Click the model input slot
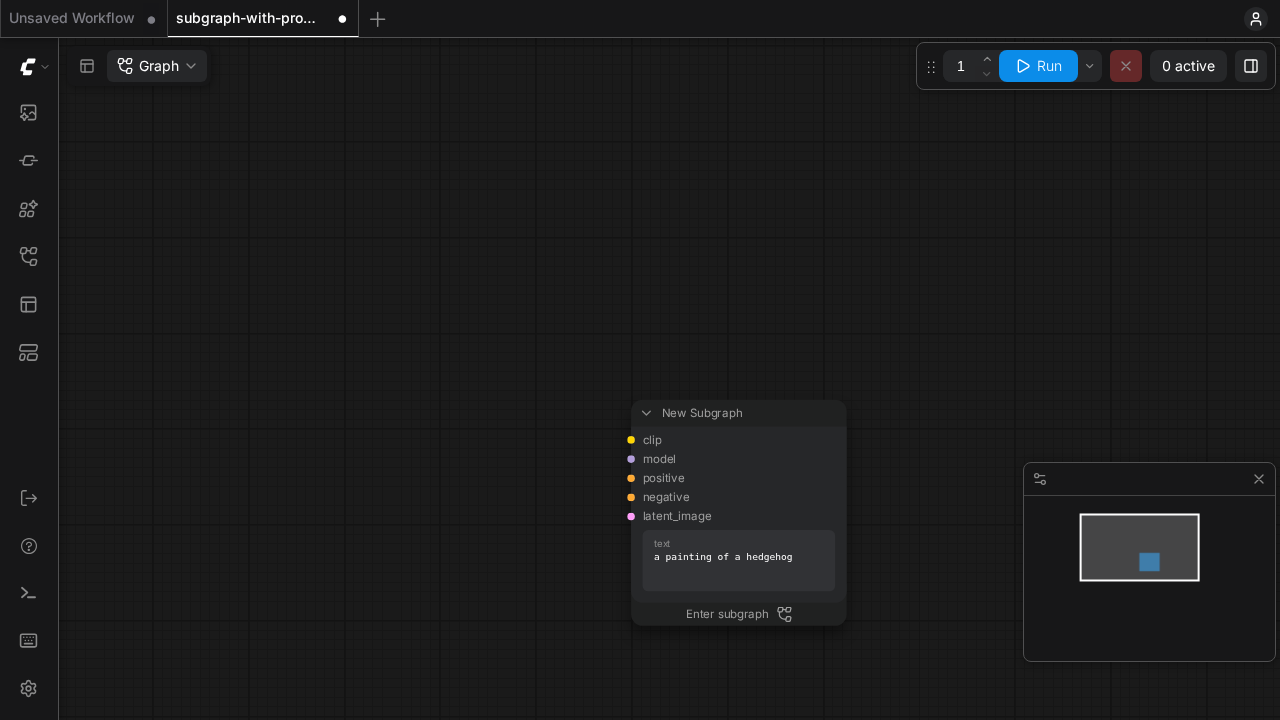Image resolution: width=1280 pixels, height=720 pixels. click(631, 459)
